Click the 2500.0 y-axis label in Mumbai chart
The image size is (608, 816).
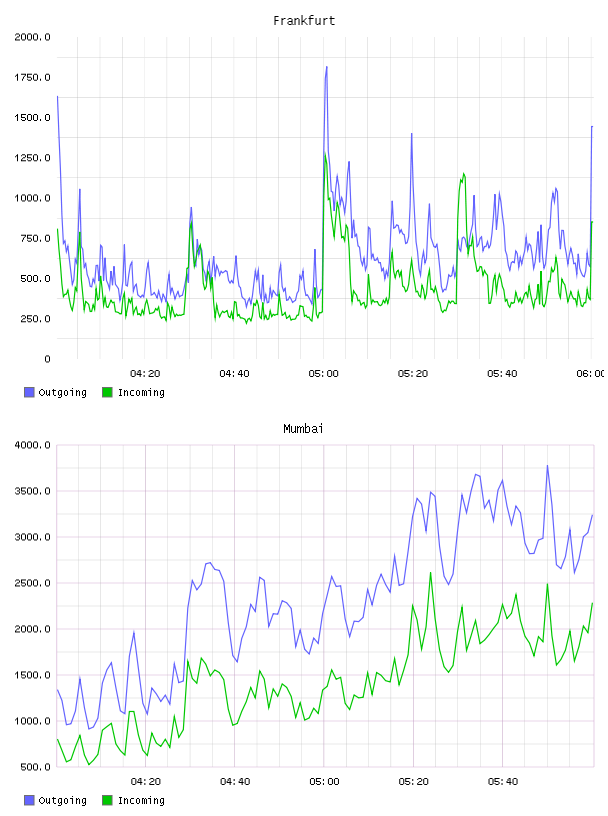[x=32, y=583]
